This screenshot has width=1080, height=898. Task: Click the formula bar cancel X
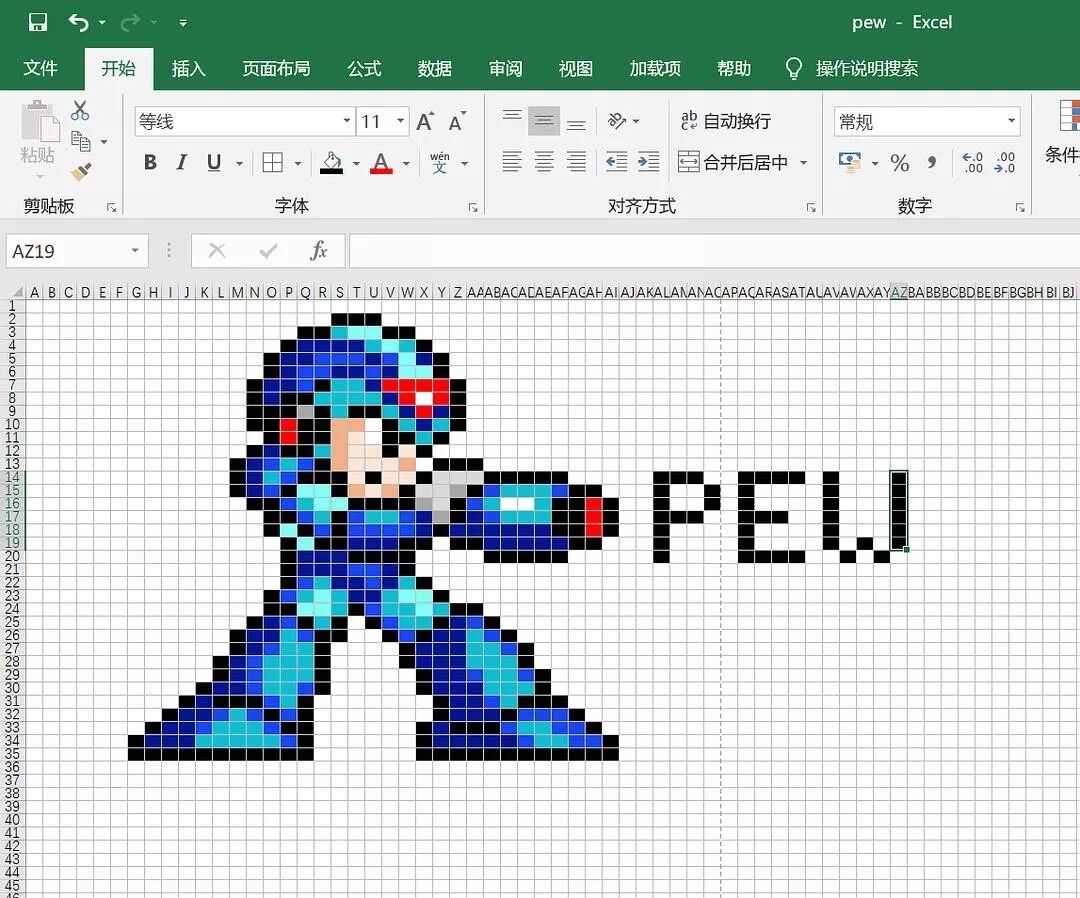point(217,251)
